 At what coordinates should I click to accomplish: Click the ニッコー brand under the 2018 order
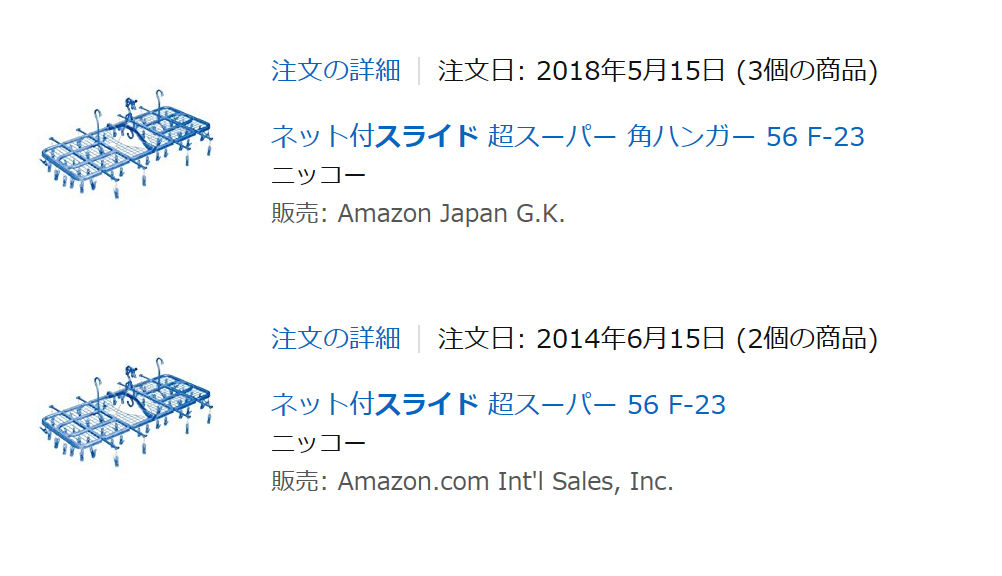318,175
